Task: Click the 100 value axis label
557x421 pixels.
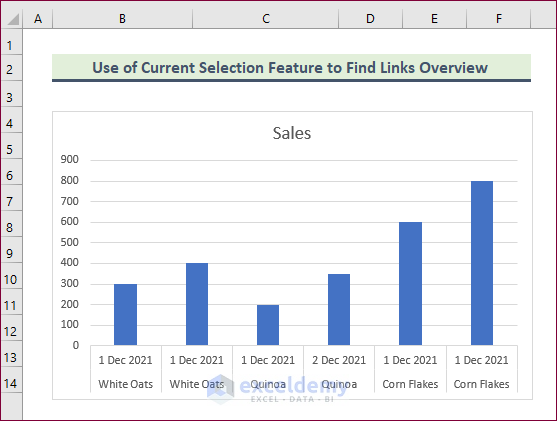Action: coord(70,324)
